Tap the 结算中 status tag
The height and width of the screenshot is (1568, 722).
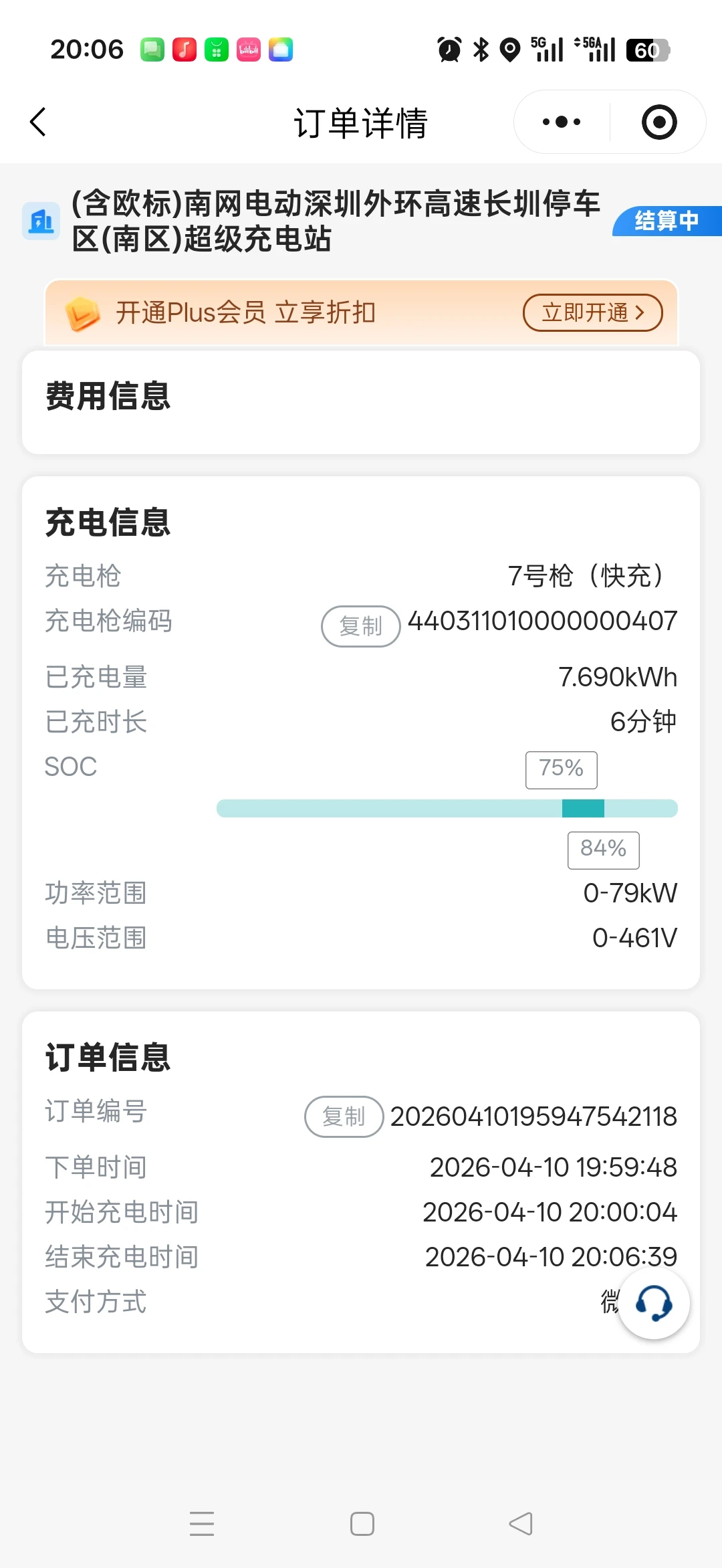[667, 221]
